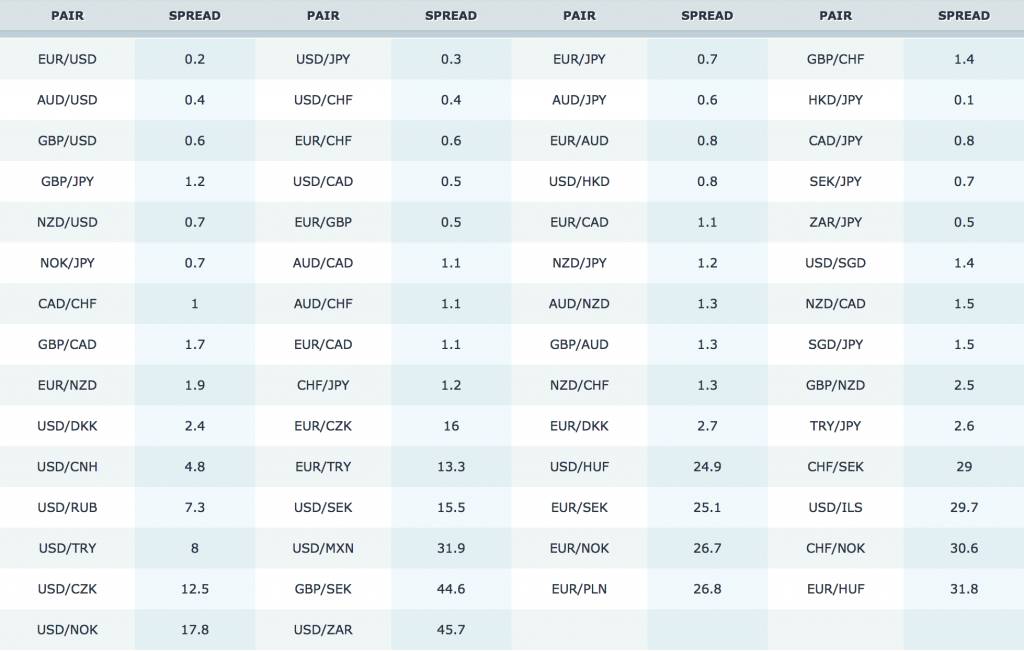Click the 44.6 spread for GBP/SEK
Image resolution: width=1024 pixels, height=651 pixels.
(451, 589)
